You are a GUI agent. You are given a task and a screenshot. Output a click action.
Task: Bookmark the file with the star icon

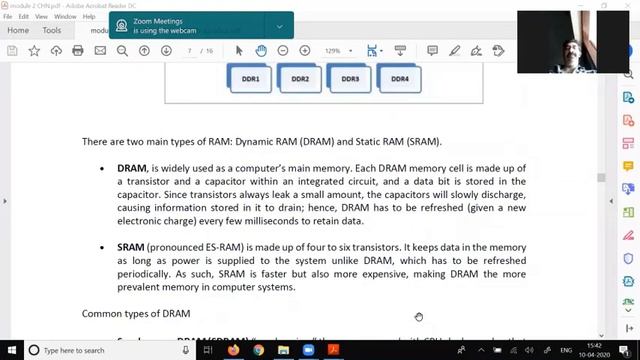pyautogui.click(x=34, y=51)
